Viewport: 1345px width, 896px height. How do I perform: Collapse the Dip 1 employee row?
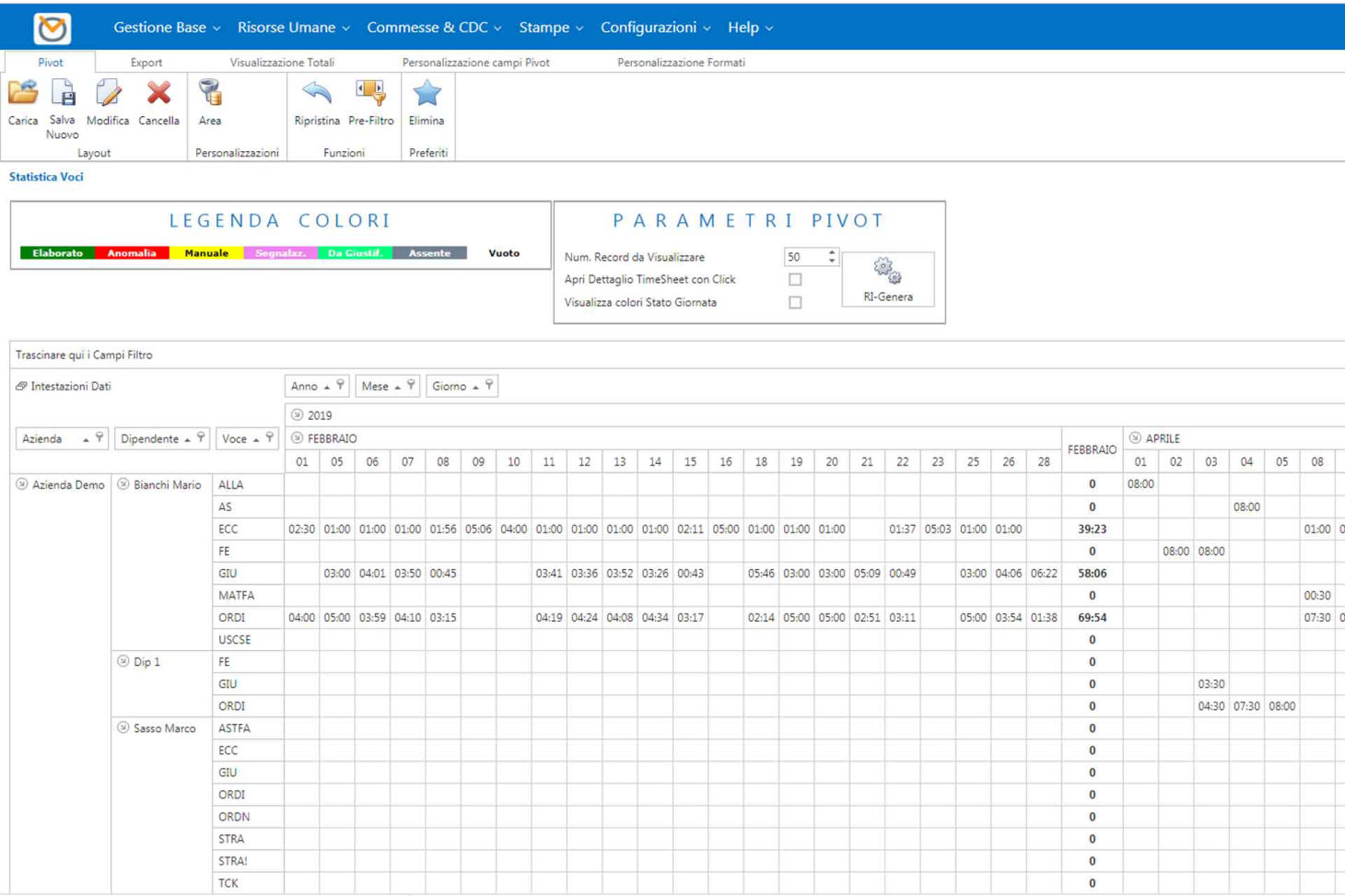coord(123,661)
